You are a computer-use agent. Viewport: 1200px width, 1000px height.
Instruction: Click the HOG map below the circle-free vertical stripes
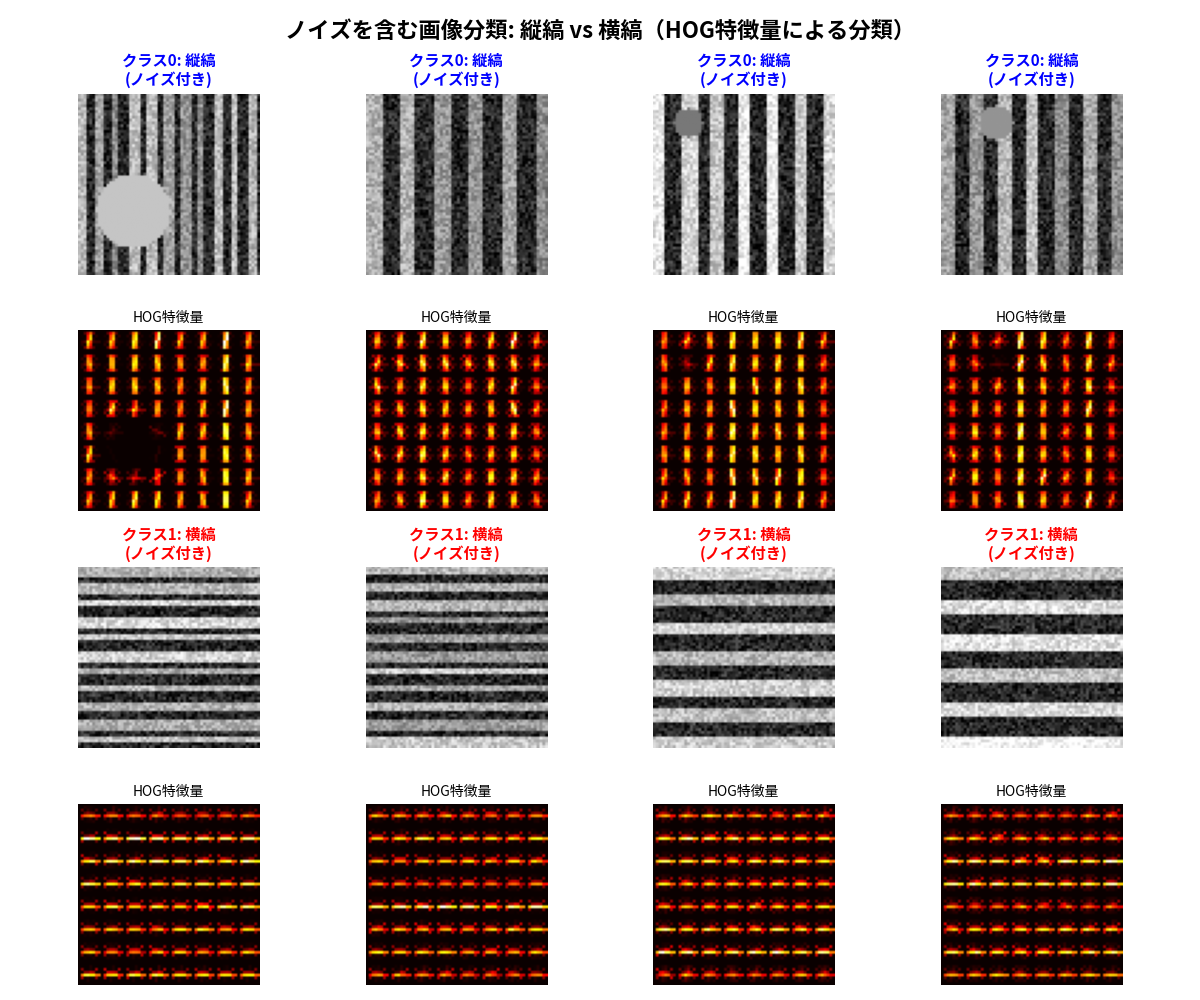pos(456,420)
